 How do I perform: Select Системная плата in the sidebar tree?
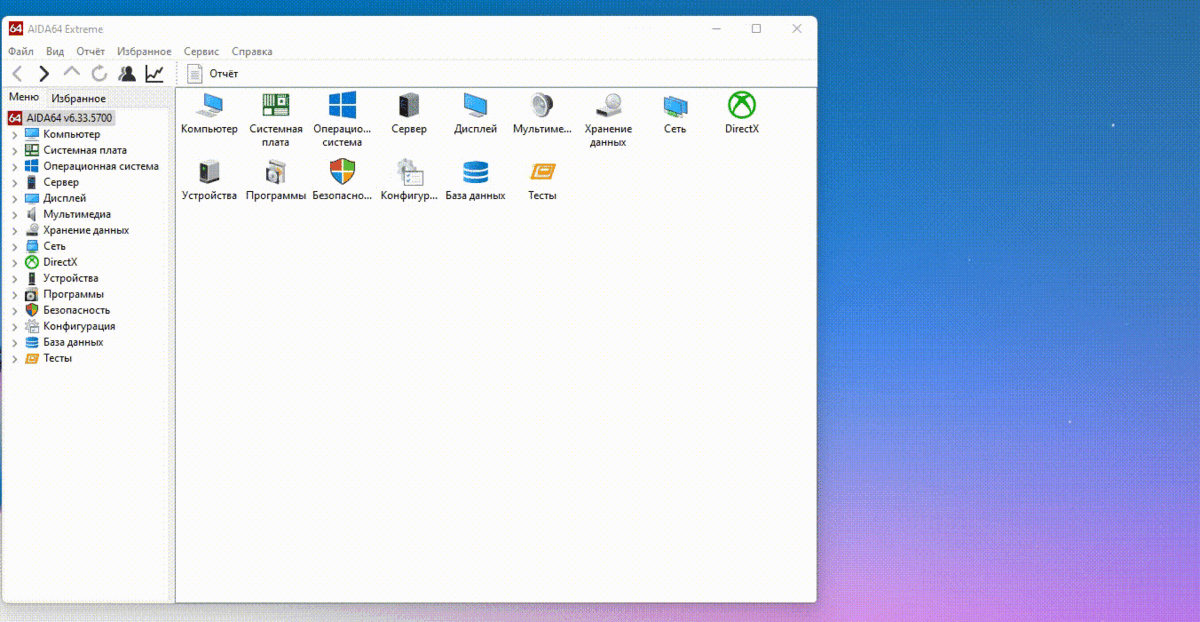tap(85, 150)
